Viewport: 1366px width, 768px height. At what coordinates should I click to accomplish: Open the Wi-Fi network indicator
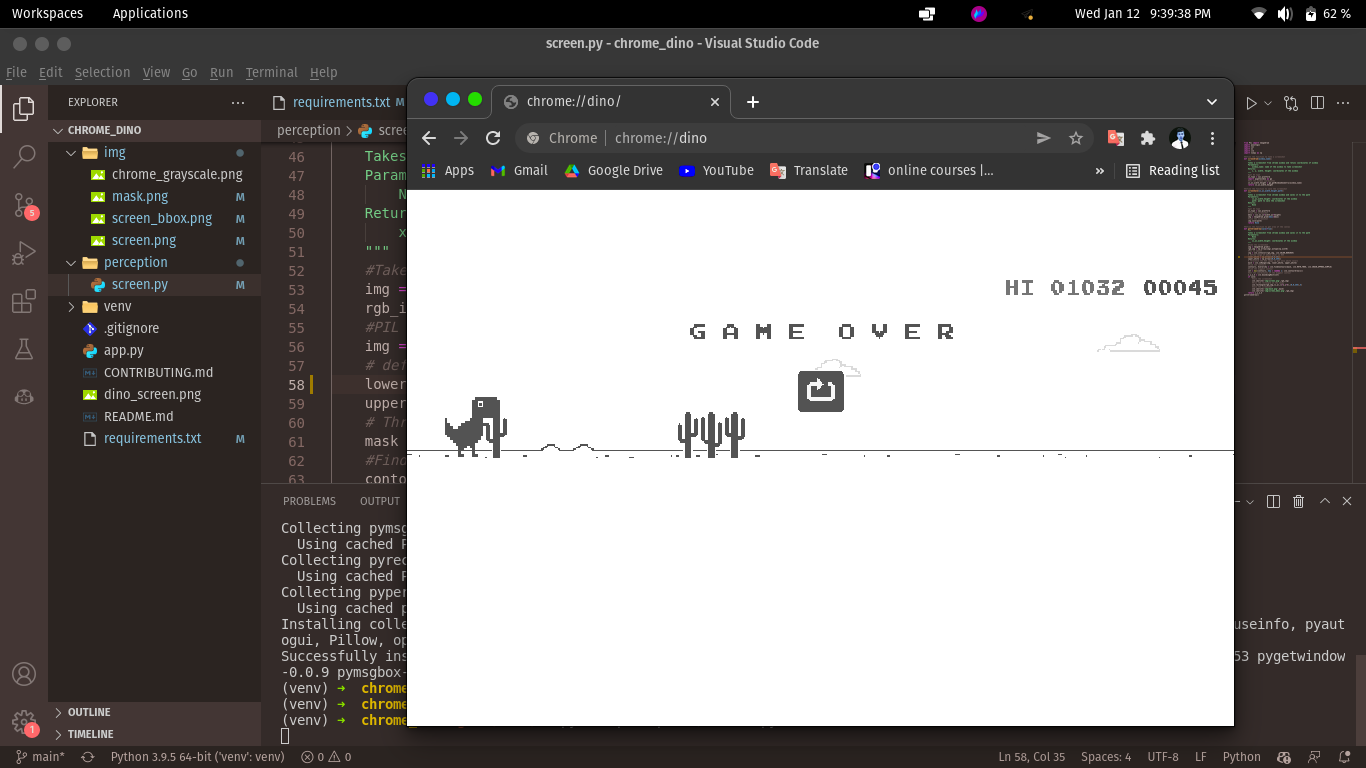coord(1259,13)
